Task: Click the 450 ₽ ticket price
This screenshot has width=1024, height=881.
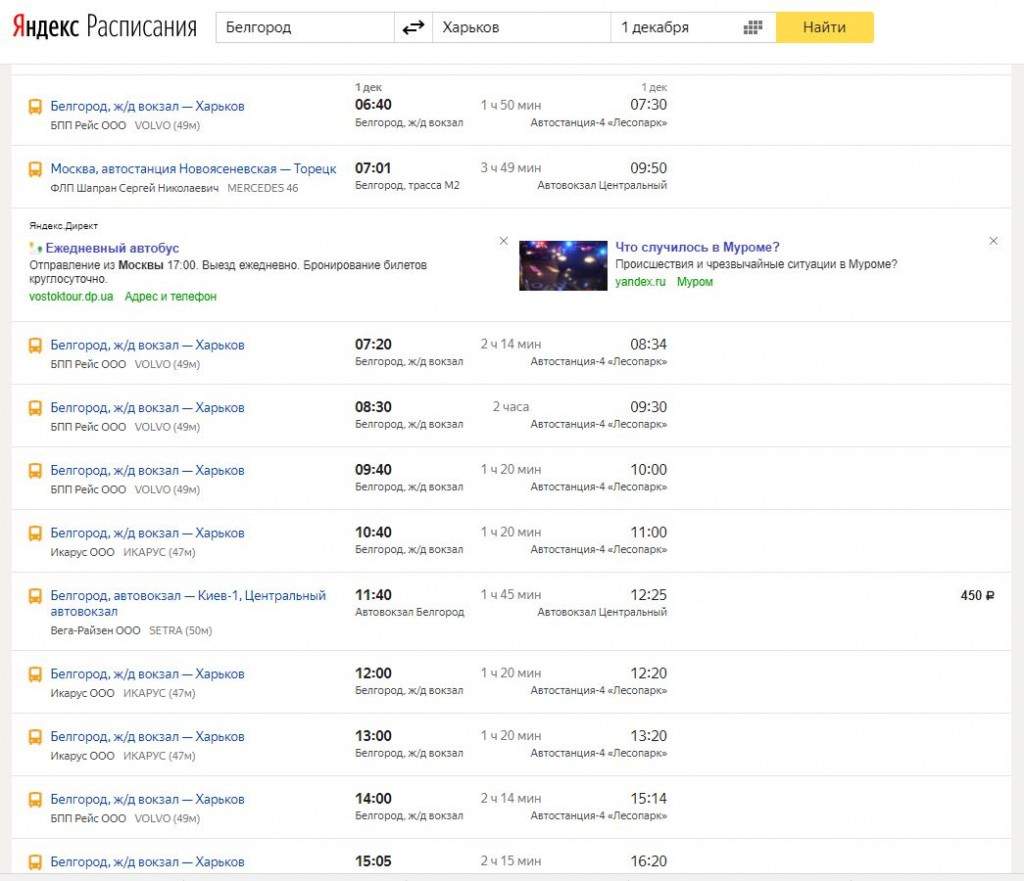Action: (x=977, y=595)
